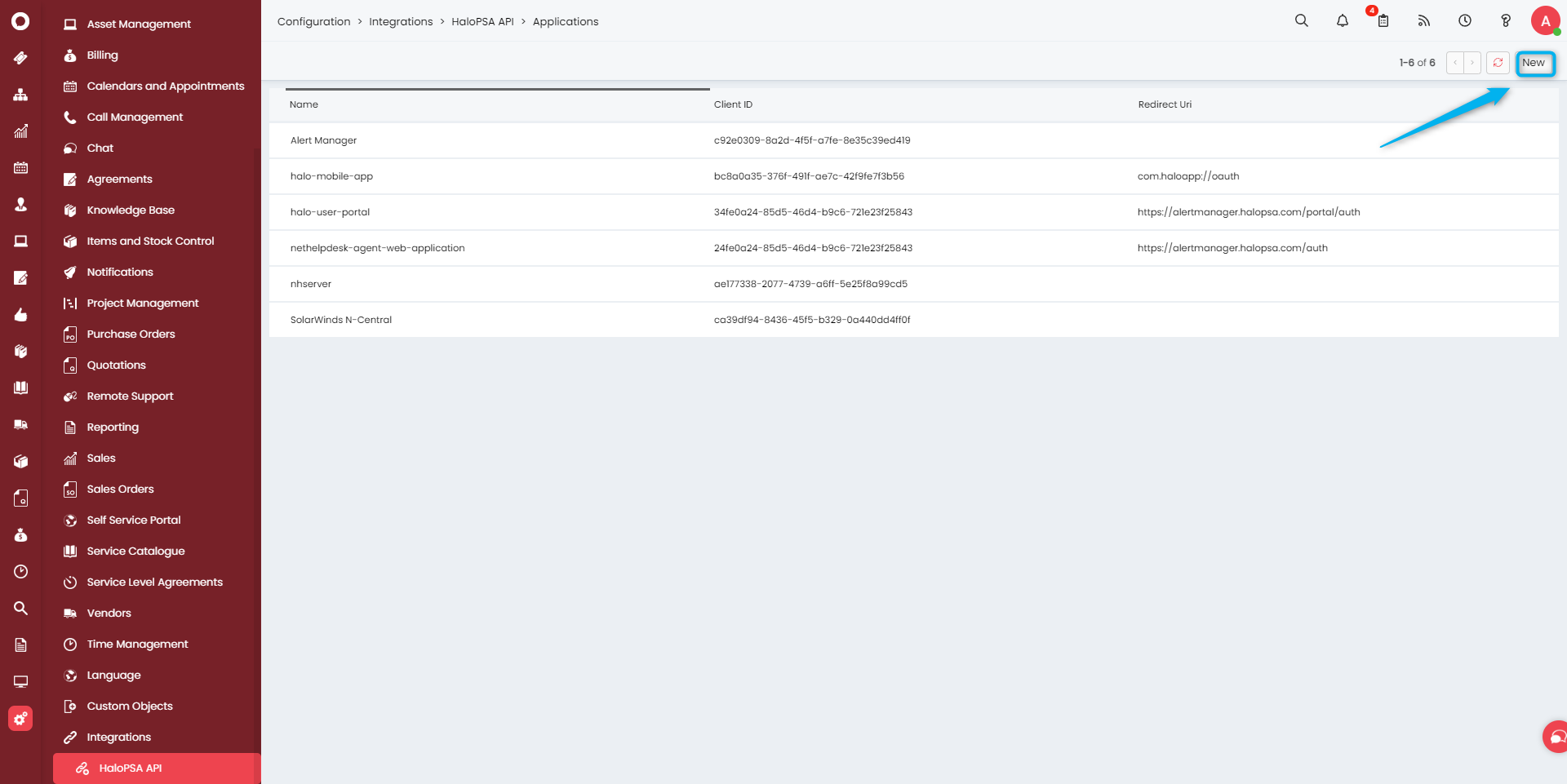Go to Integrations breadcrumb
Image resolution: width=1567 pixels, height=784 pixels.
click(x=401, y=22)
